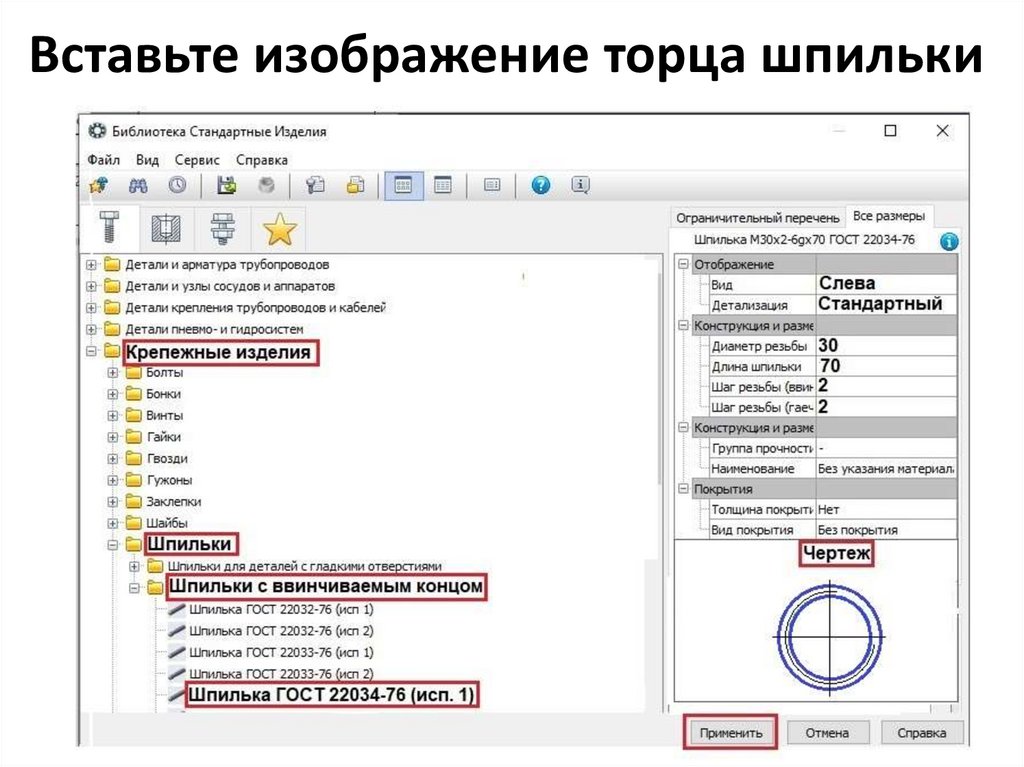Activate the binoculars search tool
Screen dimensions: 1024x767
tap(140, 185)
